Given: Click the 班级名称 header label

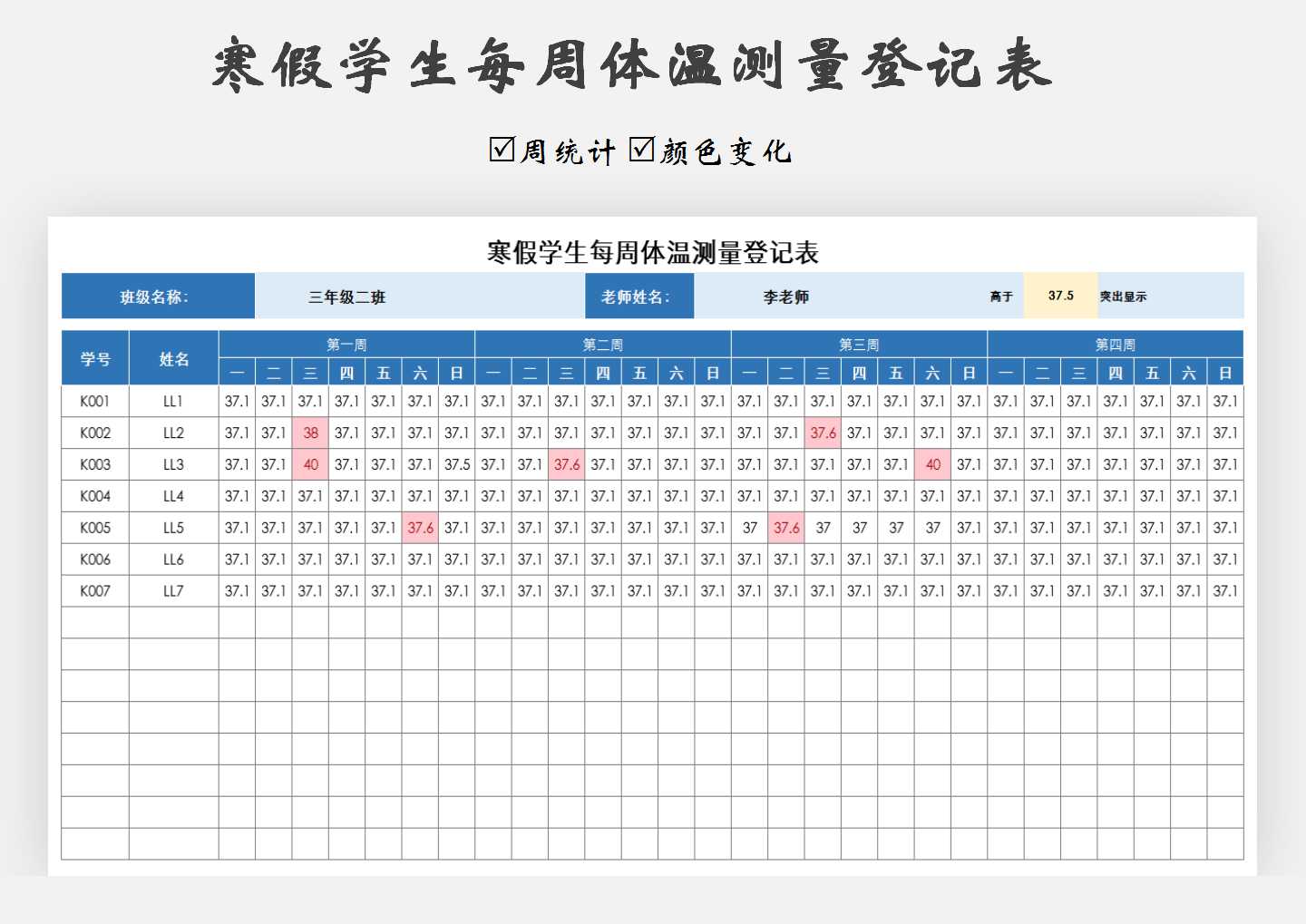Looking at the screenshot, I should point(157,296).
